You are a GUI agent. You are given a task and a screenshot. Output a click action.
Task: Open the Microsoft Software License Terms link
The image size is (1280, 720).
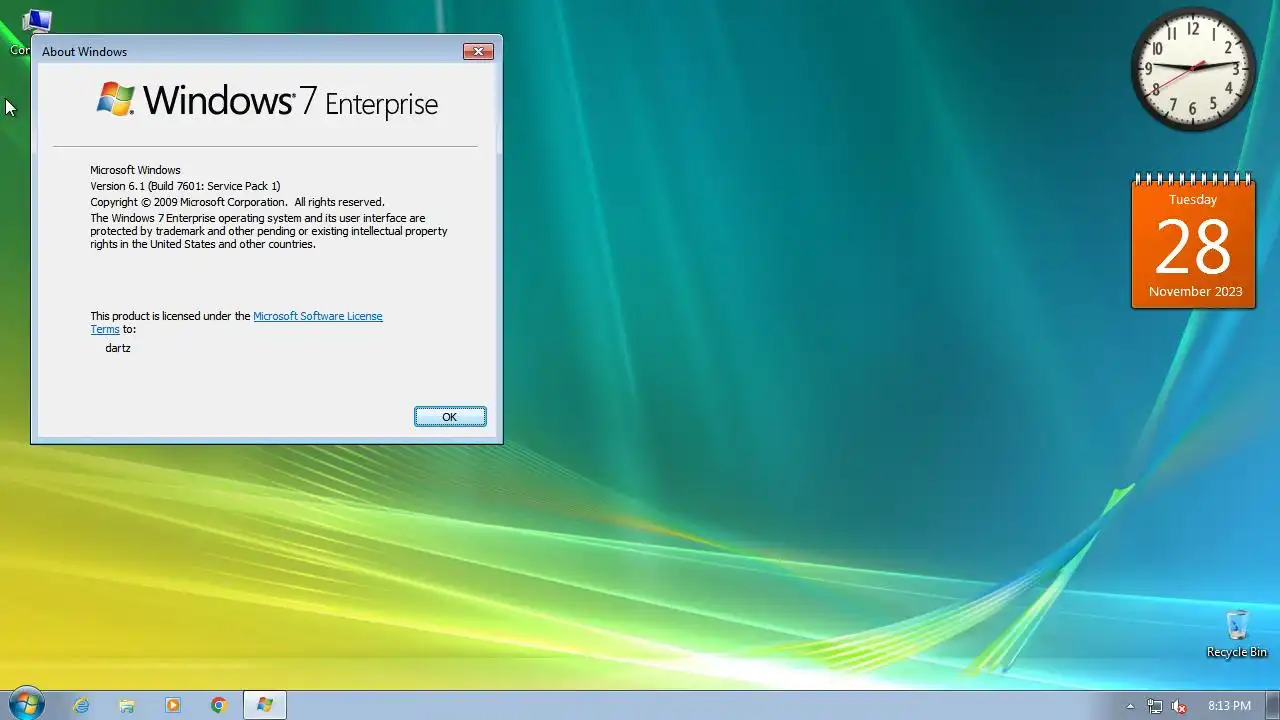[x=317, y=316]
